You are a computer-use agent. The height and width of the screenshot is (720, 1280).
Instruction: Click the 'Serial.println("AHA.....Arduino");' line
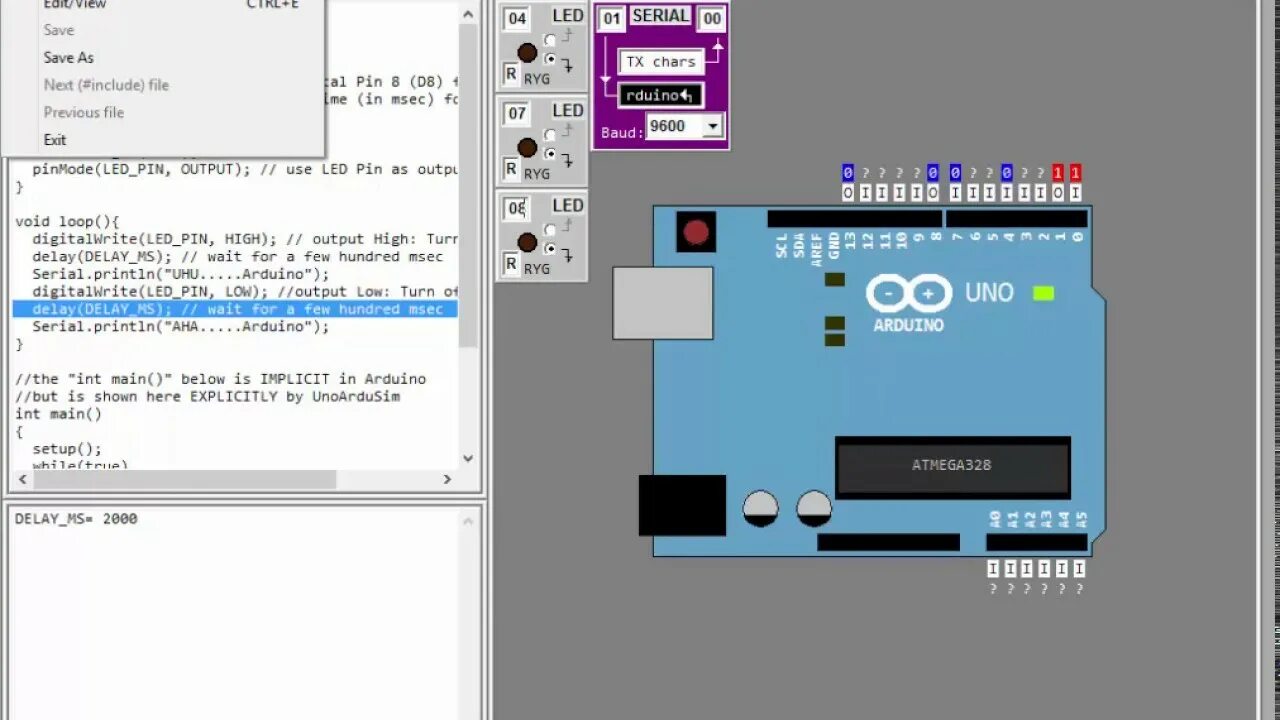[x=180, y=326]
